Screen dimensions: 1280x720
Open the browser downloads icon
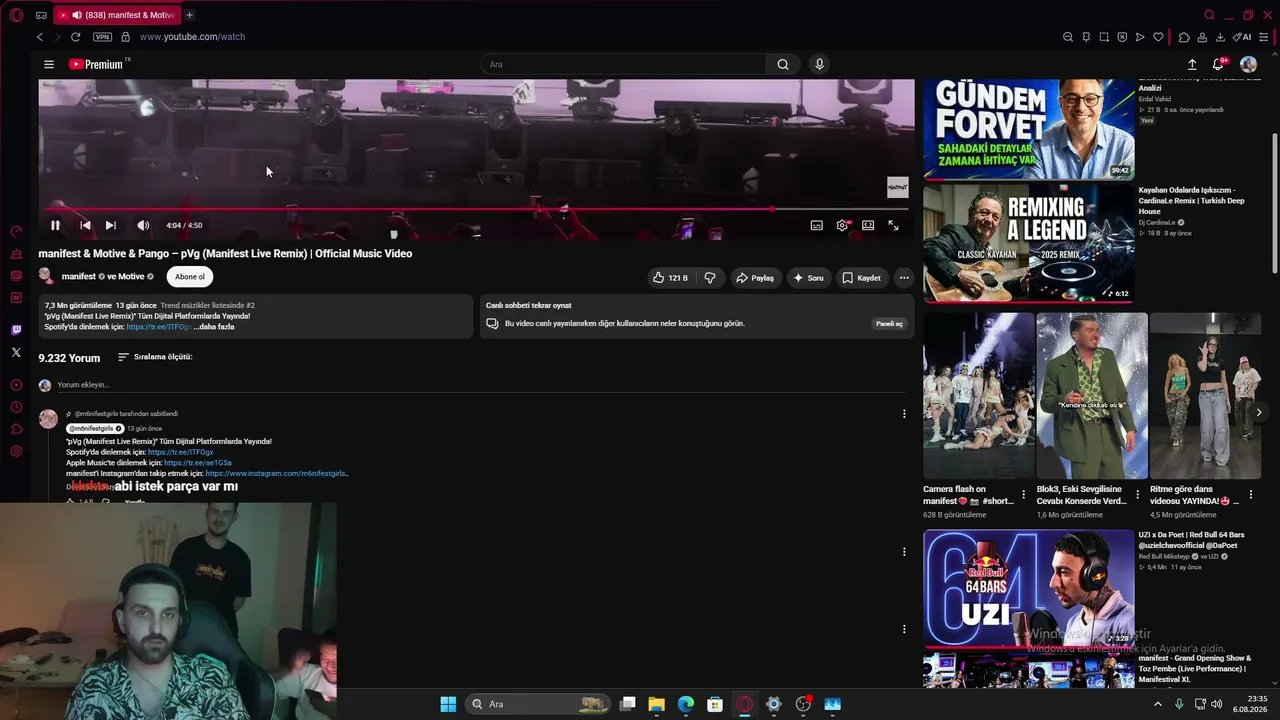tap(1220, 37)
